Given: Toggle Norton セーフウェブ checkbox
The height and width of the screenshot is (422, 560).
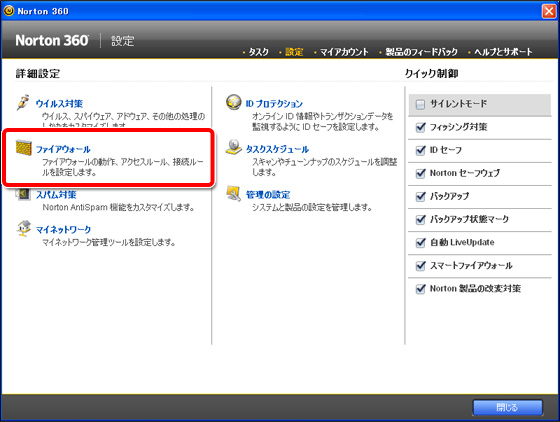Looking at the screenshot, I should [421, 173].
